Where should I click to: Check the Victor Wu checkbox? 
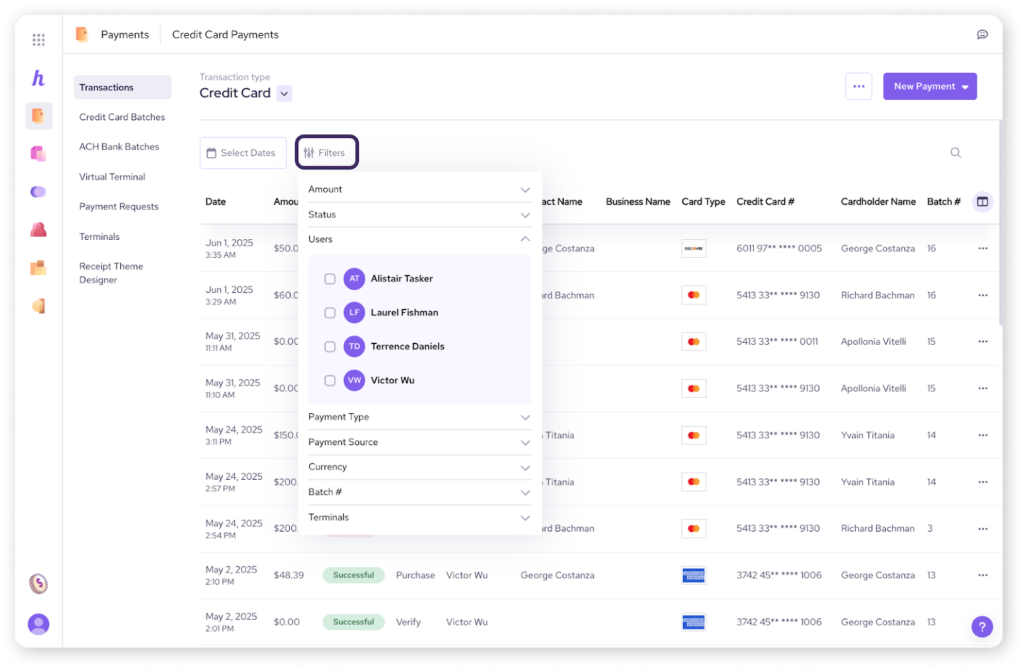pyautogui.click(x=330, y=380)
